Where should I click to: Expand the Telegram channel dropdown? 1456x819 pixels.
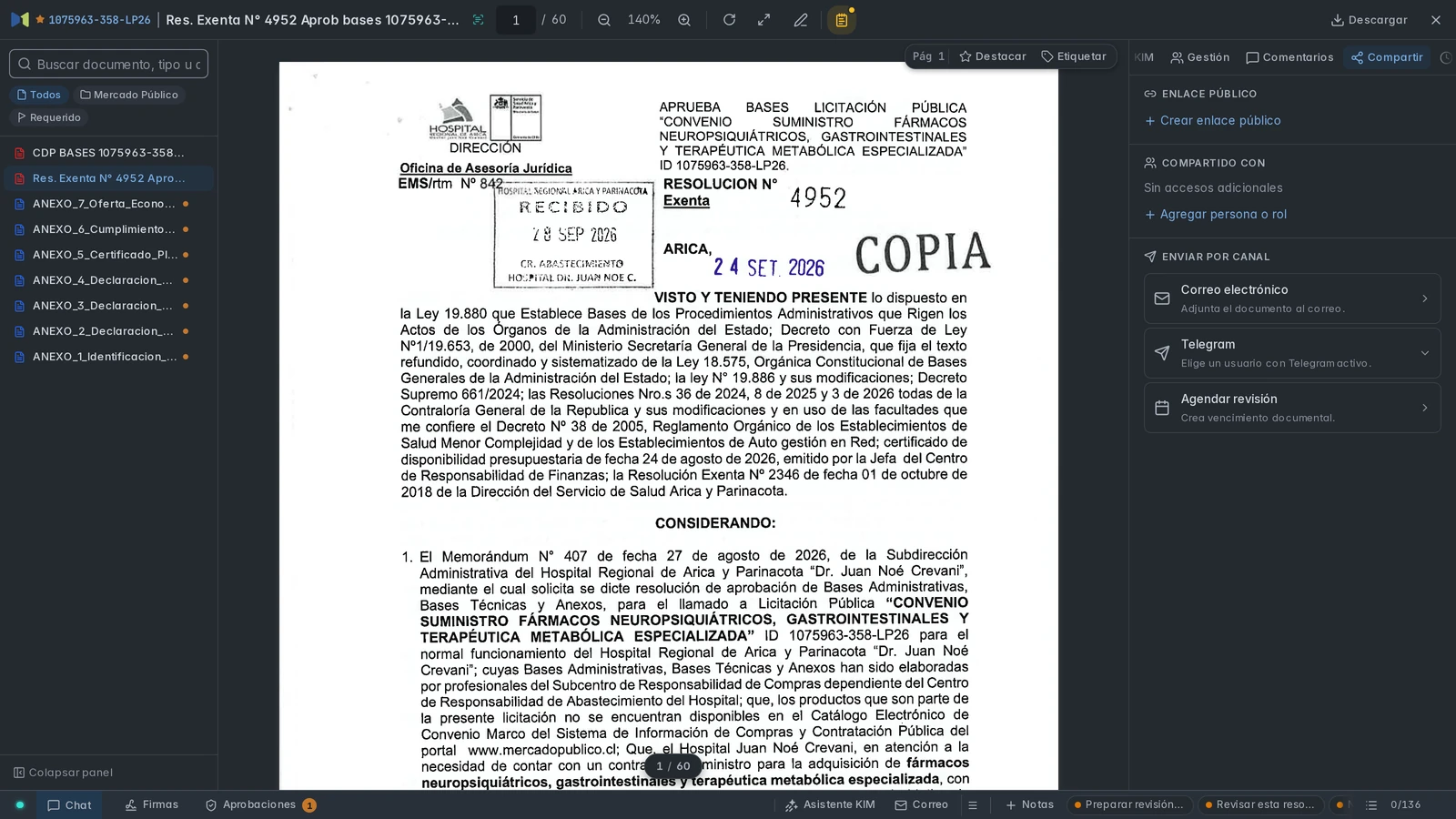pyautogui.click(x=1292, y=353)
